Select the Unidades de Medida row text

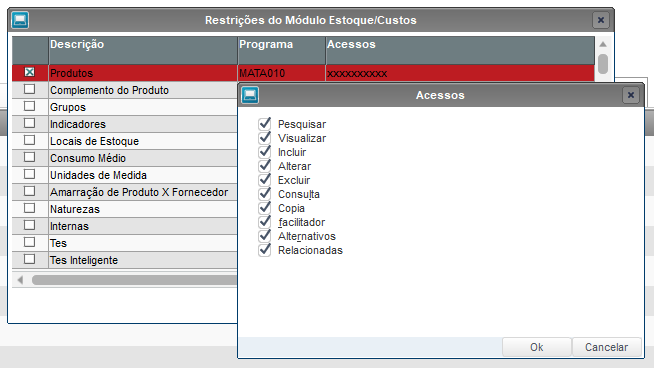tap(98, 175)
